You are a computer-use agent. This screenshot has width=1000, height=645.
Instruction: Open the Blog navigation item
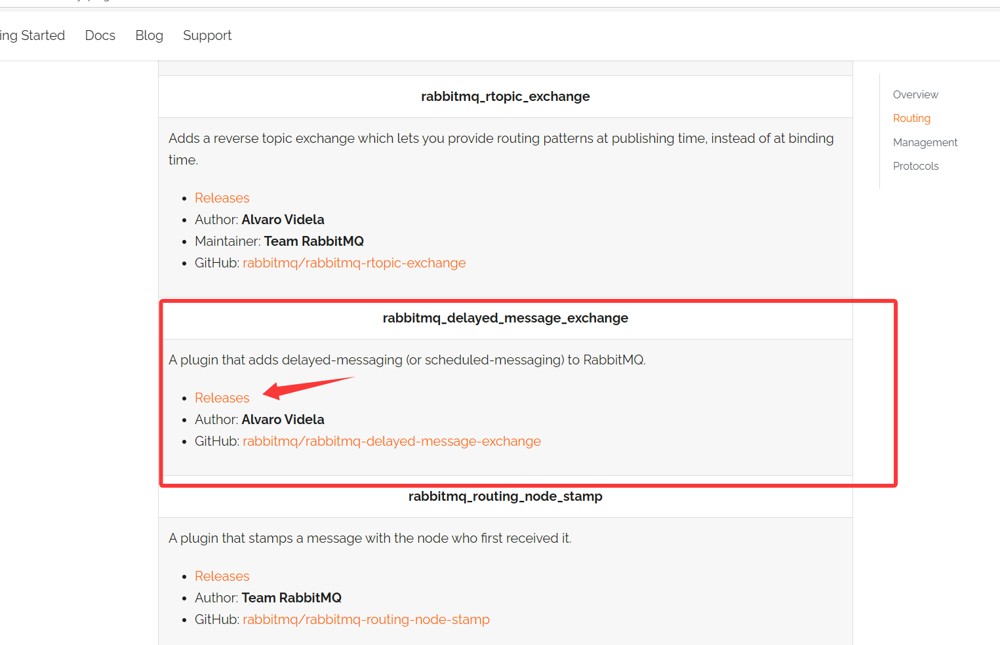point(149,36)
